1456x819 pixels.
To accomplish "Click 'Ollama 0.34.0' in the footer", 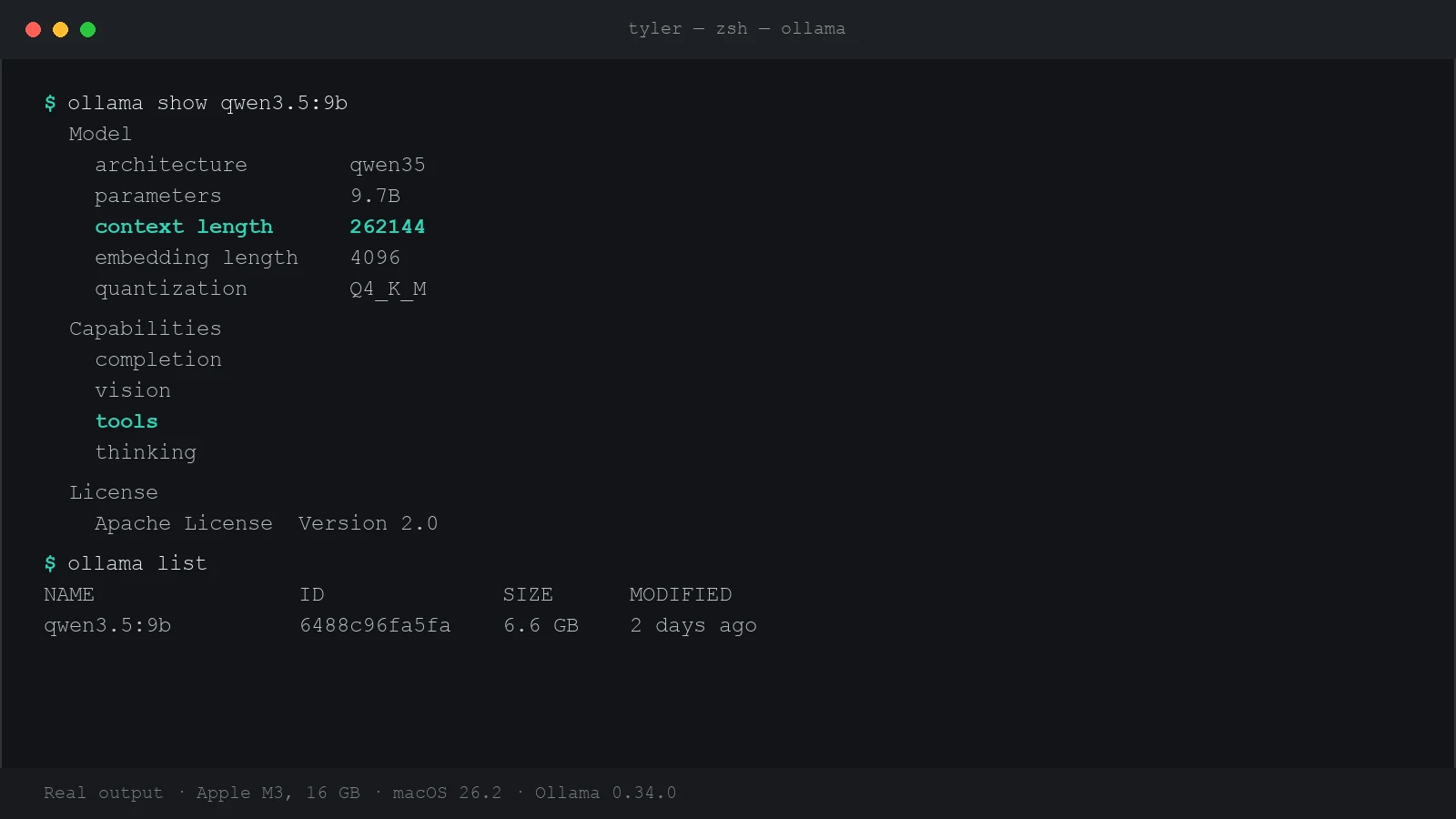I will pos(606,793).
